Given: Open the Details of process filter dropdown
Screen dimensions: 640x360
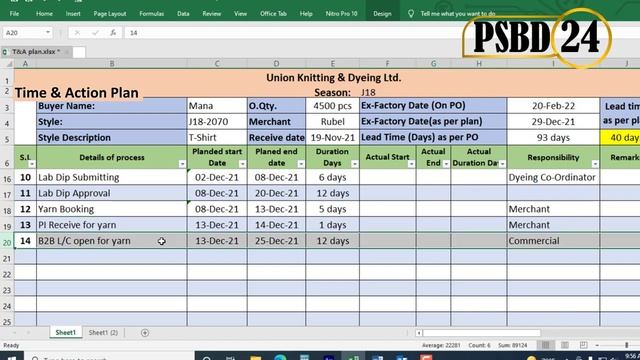Looking at the screenshot, I should (x=182, y=164).
